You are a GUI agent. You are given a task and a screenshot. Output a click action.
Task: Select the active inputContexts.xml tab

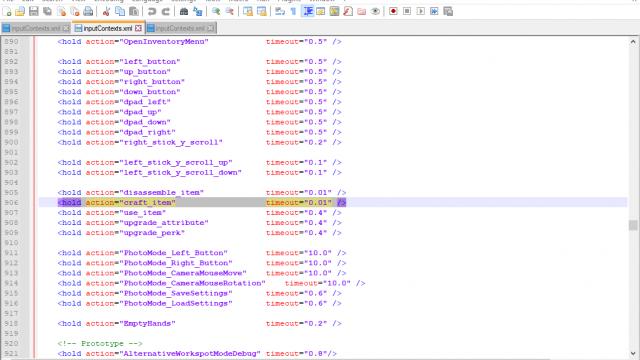point(108,28)
